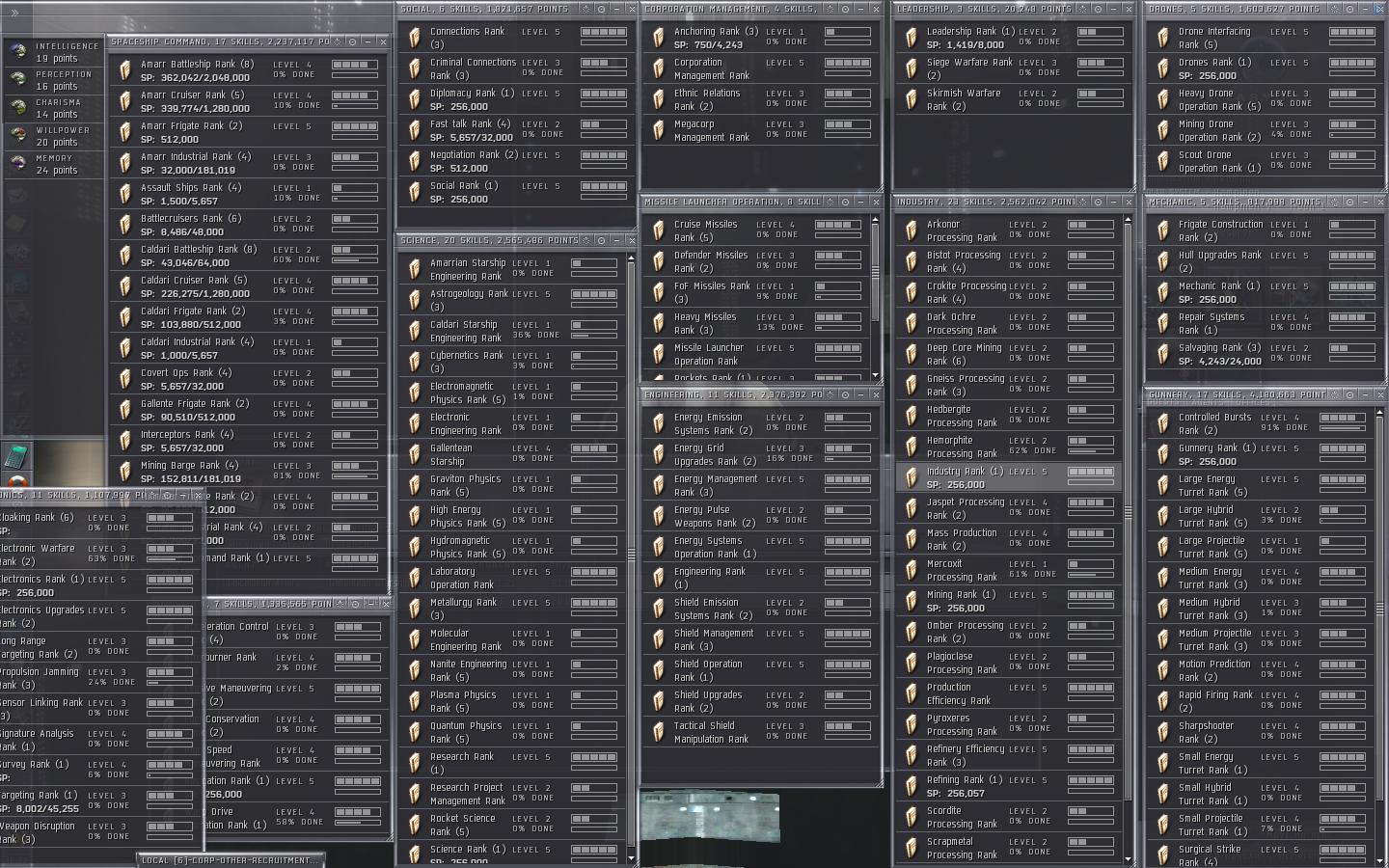Click the Willpower attribute brain icon
The width and height of the screenshot is (1389, 868).
pyautogui.click(x=17, y=135)
